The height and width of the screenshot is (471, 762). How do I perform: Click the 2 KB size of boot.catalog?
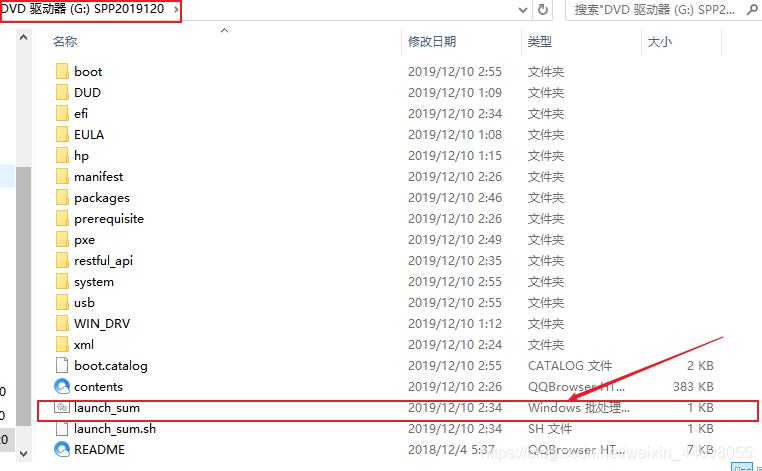[700, 366]
